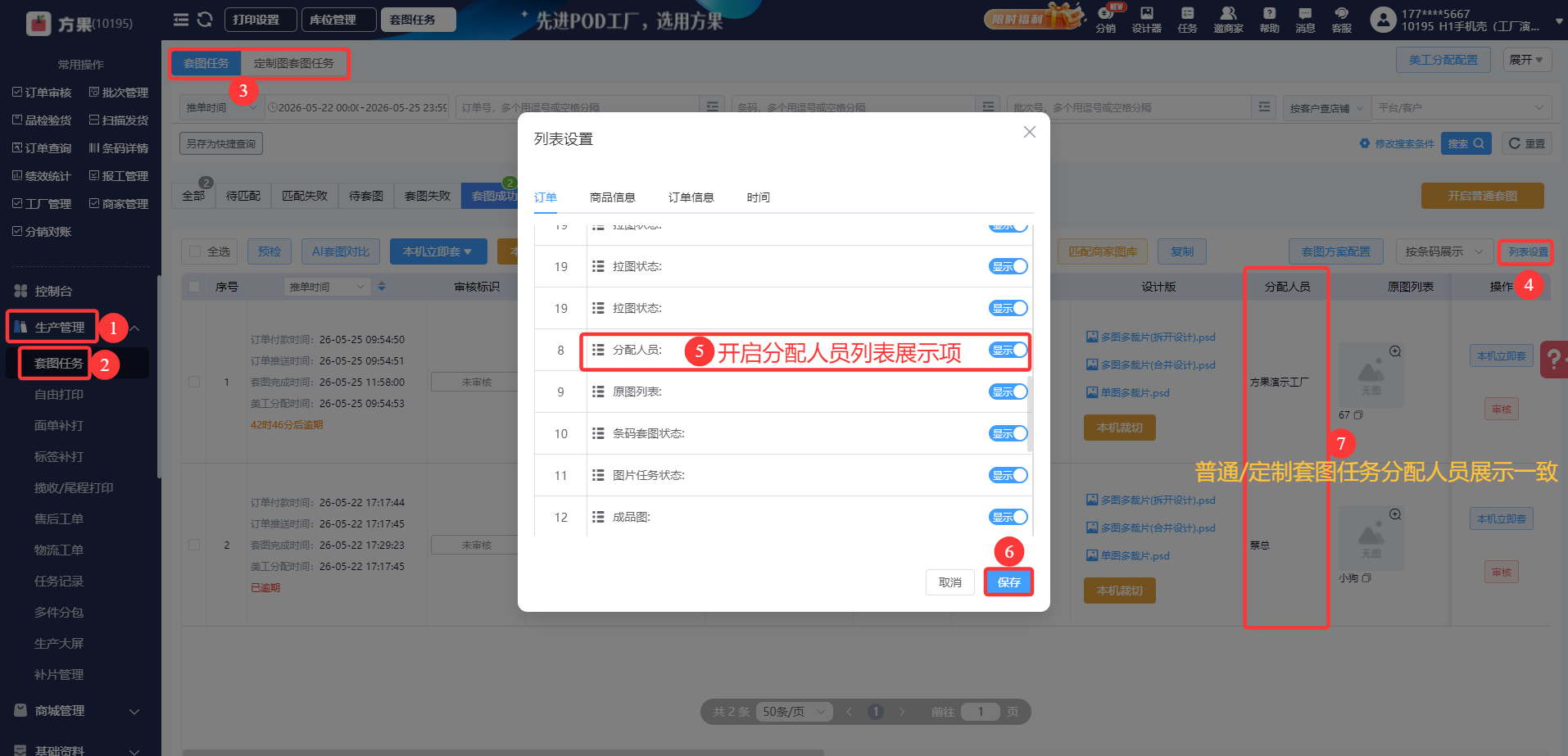Close the 列表设置 dialog with X
This screenshot has height=756, width=1568.
[x=1030, y=132]
